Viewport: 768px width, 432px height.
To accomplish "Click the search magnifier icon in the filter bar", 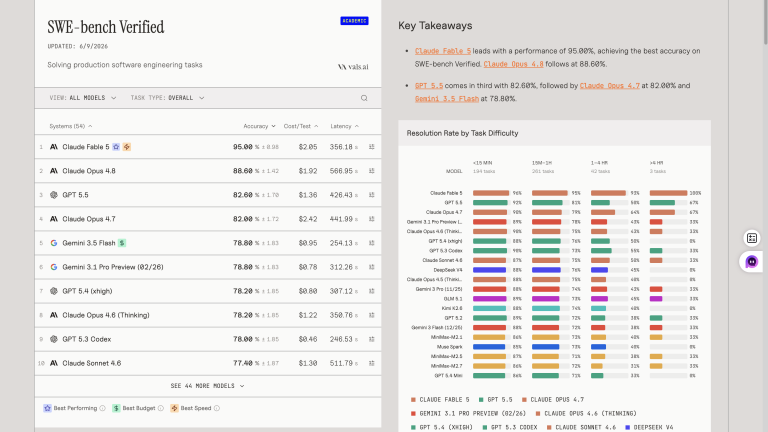I will click(364, 98).
